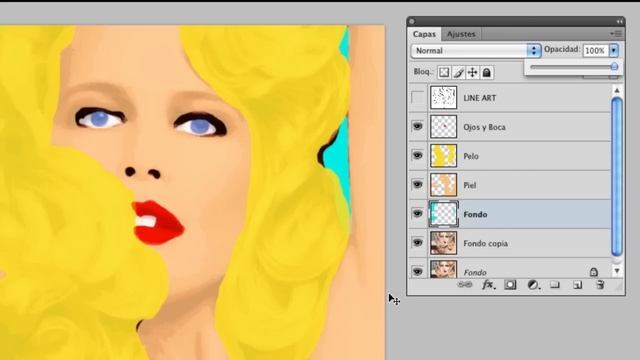Open the layer style fx menu
Viewport: 640px width, 360px height.
489,284
